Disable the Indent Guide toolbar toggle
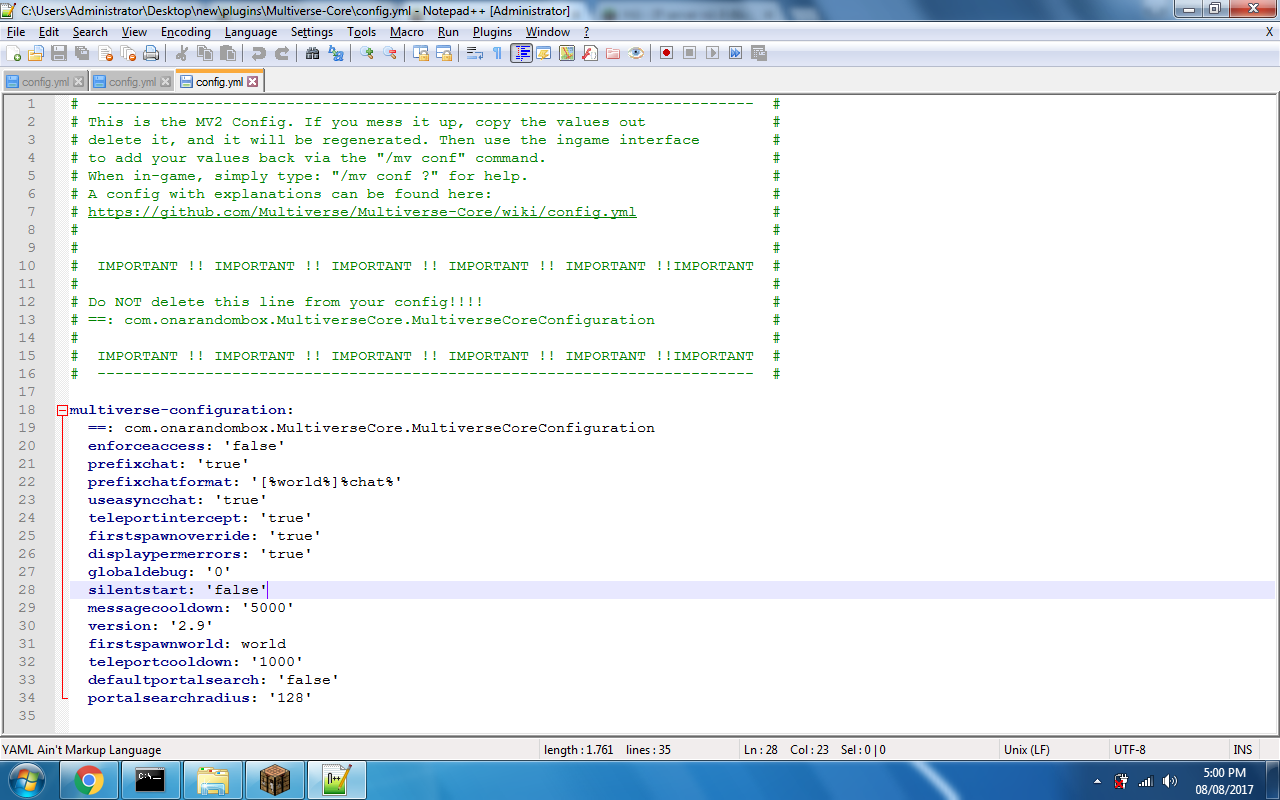Screen dimensions: 1280x800 (x=521, y=53)
